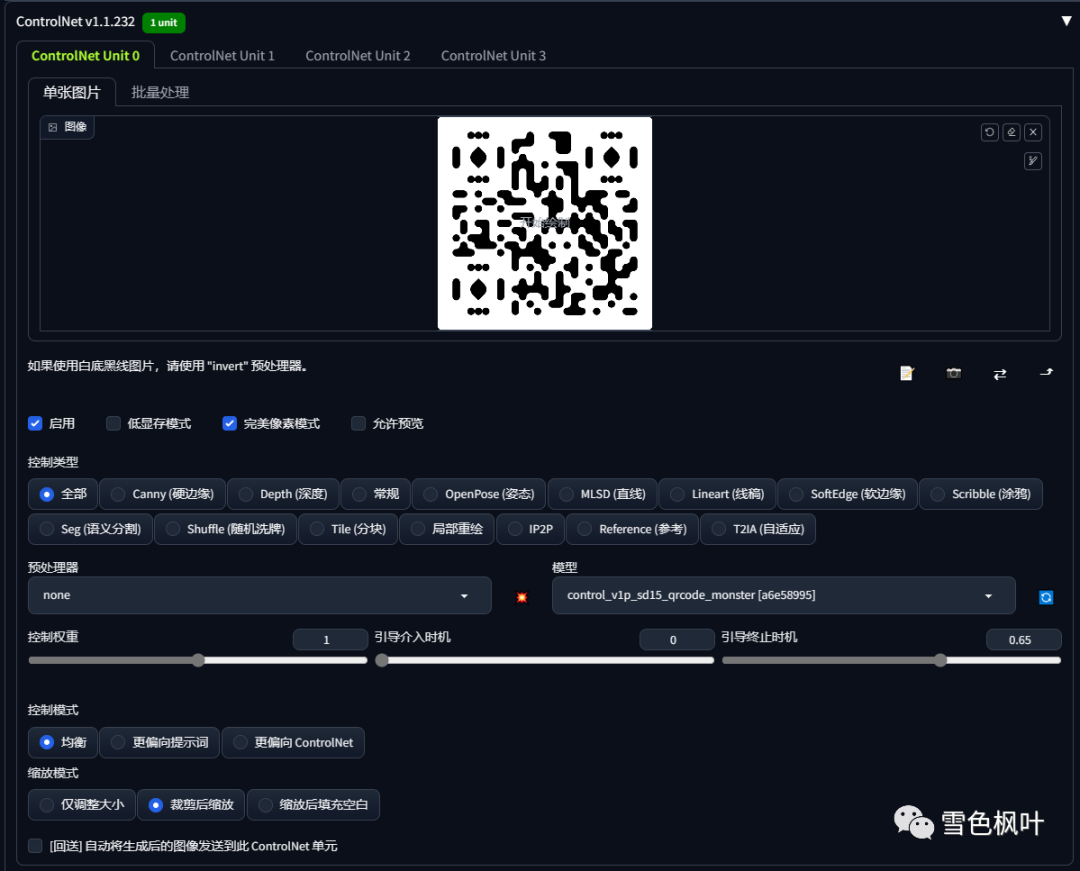Click the brush pen icon beside the image
This screenshot has height=871, width=1080.
click(x=1032, y=161)
